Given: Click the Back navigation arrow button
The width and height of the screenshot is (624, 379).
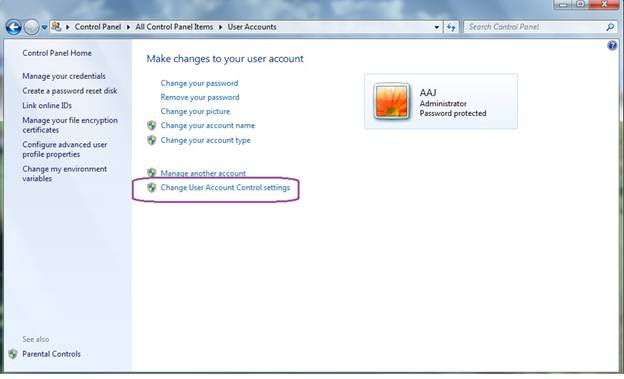Looking at the screenshot, I should coord(14,27).
